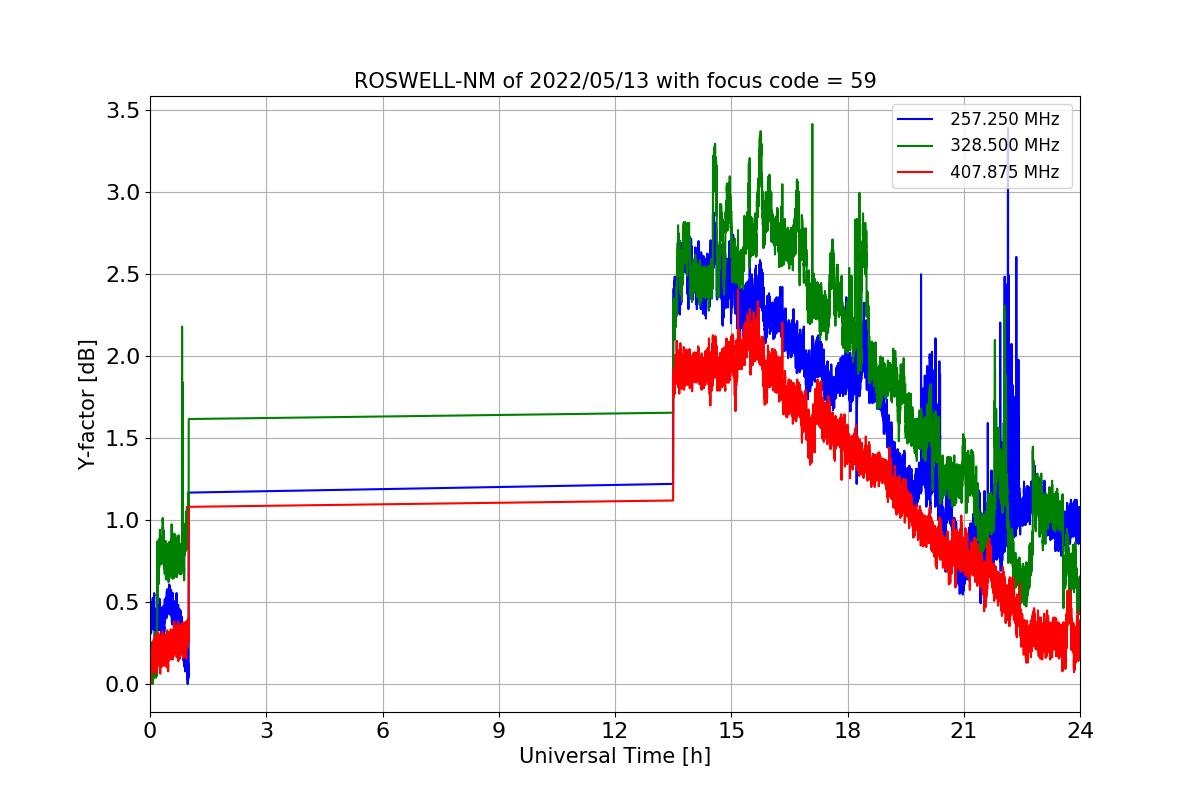Image resolution: width=1200 pixels, height=800 pixels.
Task: Click y-axis tick label 3.5
Action: coord(123,110)
